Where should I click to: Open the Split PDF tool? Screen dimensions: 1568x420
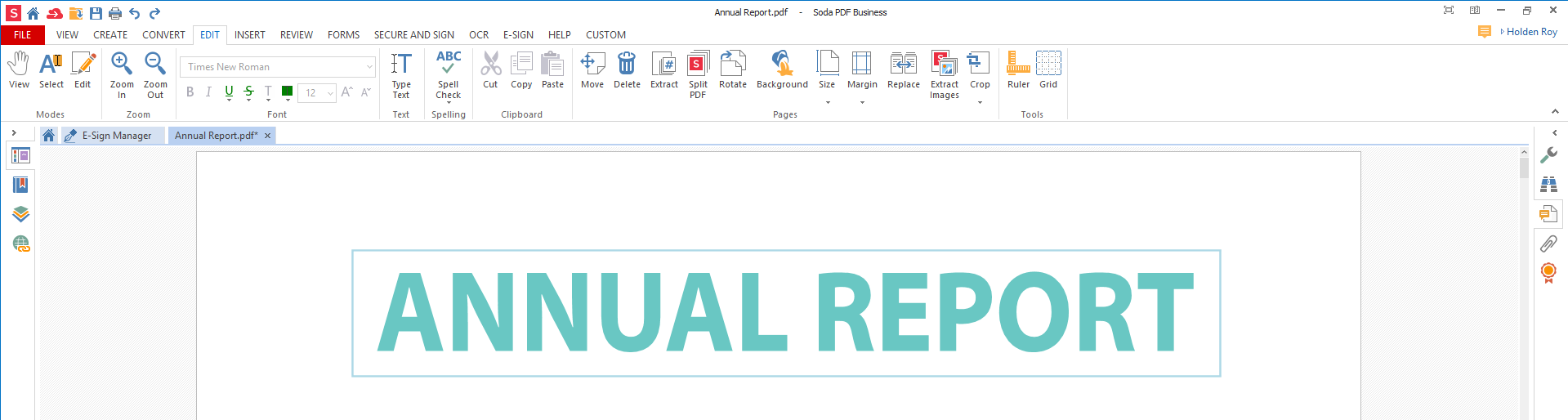698,75
